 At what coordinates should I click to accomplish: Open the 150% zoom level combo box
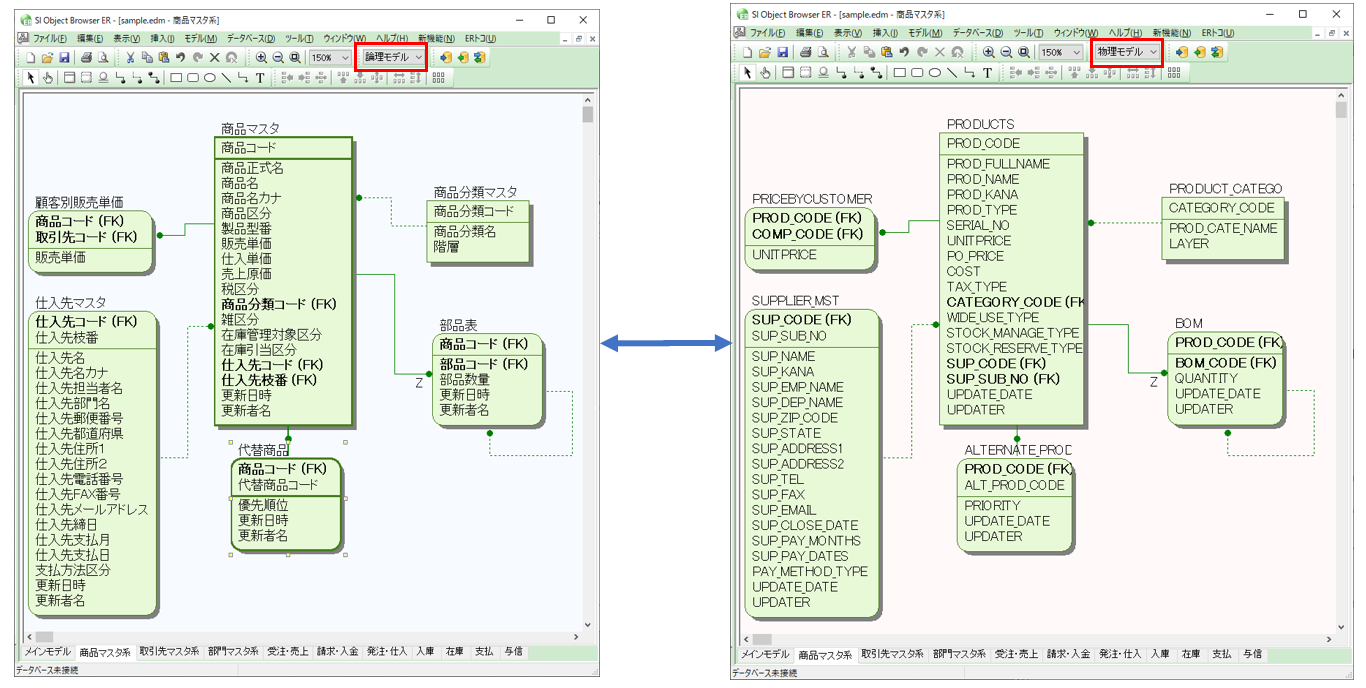click(330, 58)
